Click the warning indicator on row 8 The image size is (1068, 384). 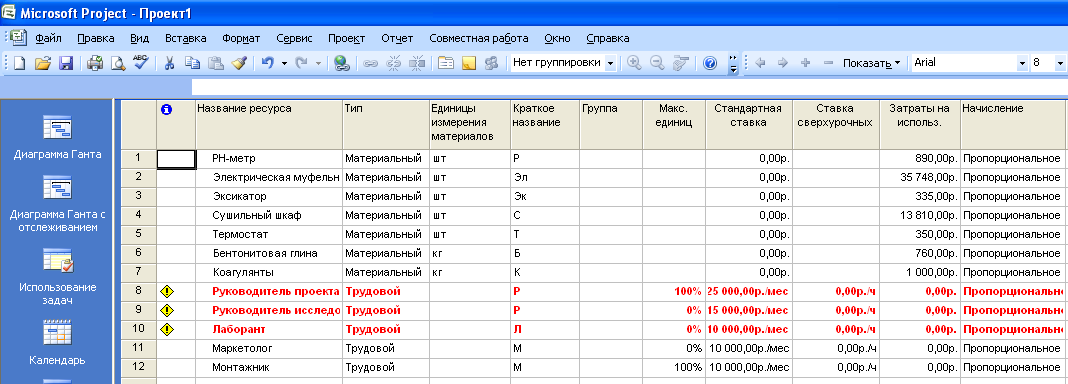click(x=167, y=291)
